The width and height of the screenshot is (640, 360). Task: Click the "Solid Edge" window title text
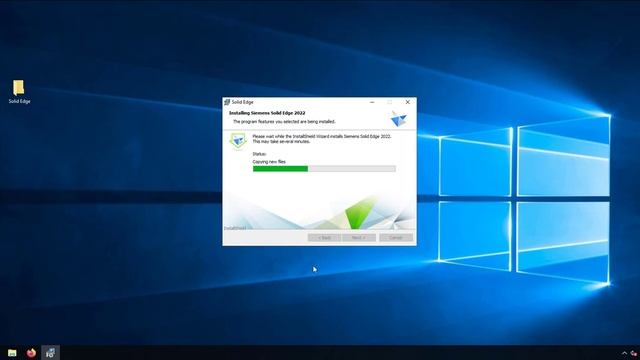coord(242,102)
